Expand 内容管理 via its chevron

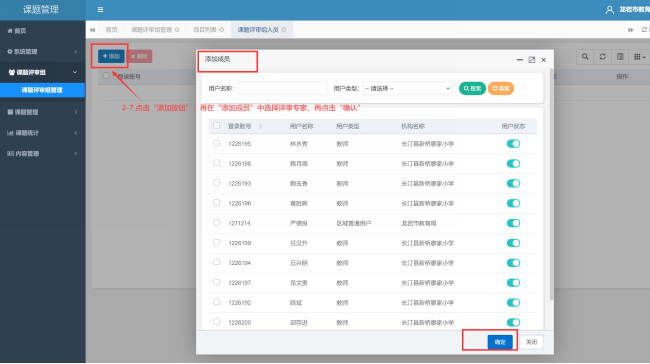click(76, 153)
